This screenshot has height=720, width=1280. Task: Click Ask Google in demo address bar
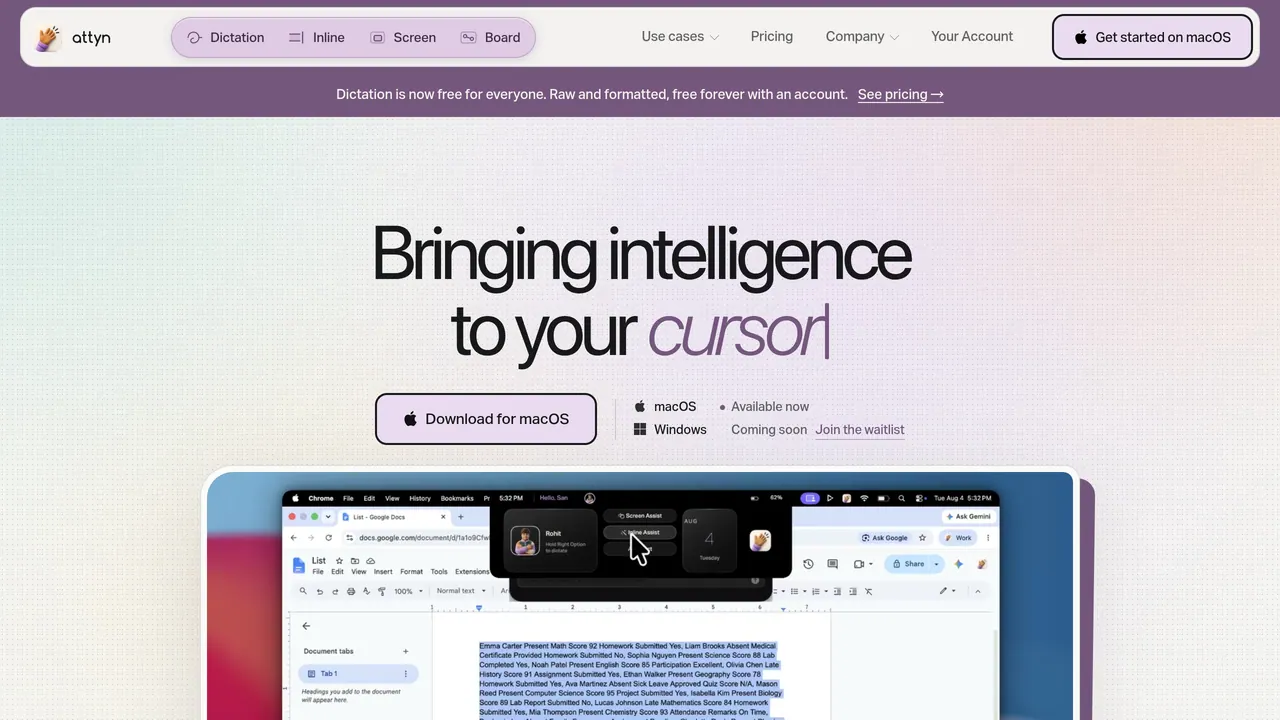pos(884,537)
